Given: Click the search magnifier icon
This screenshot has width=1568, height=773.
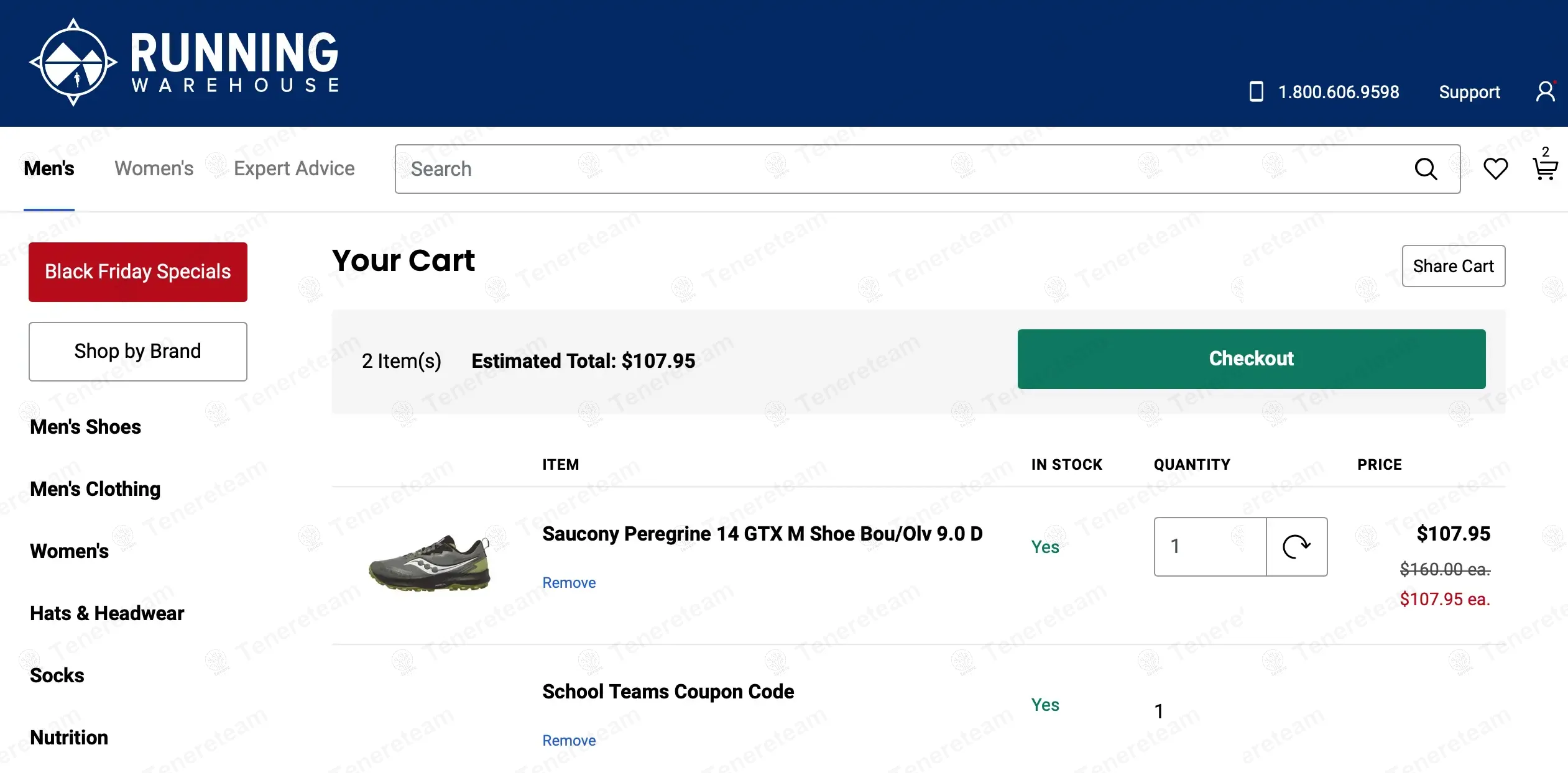Looking at the screenshot, I should point(1426,169).
